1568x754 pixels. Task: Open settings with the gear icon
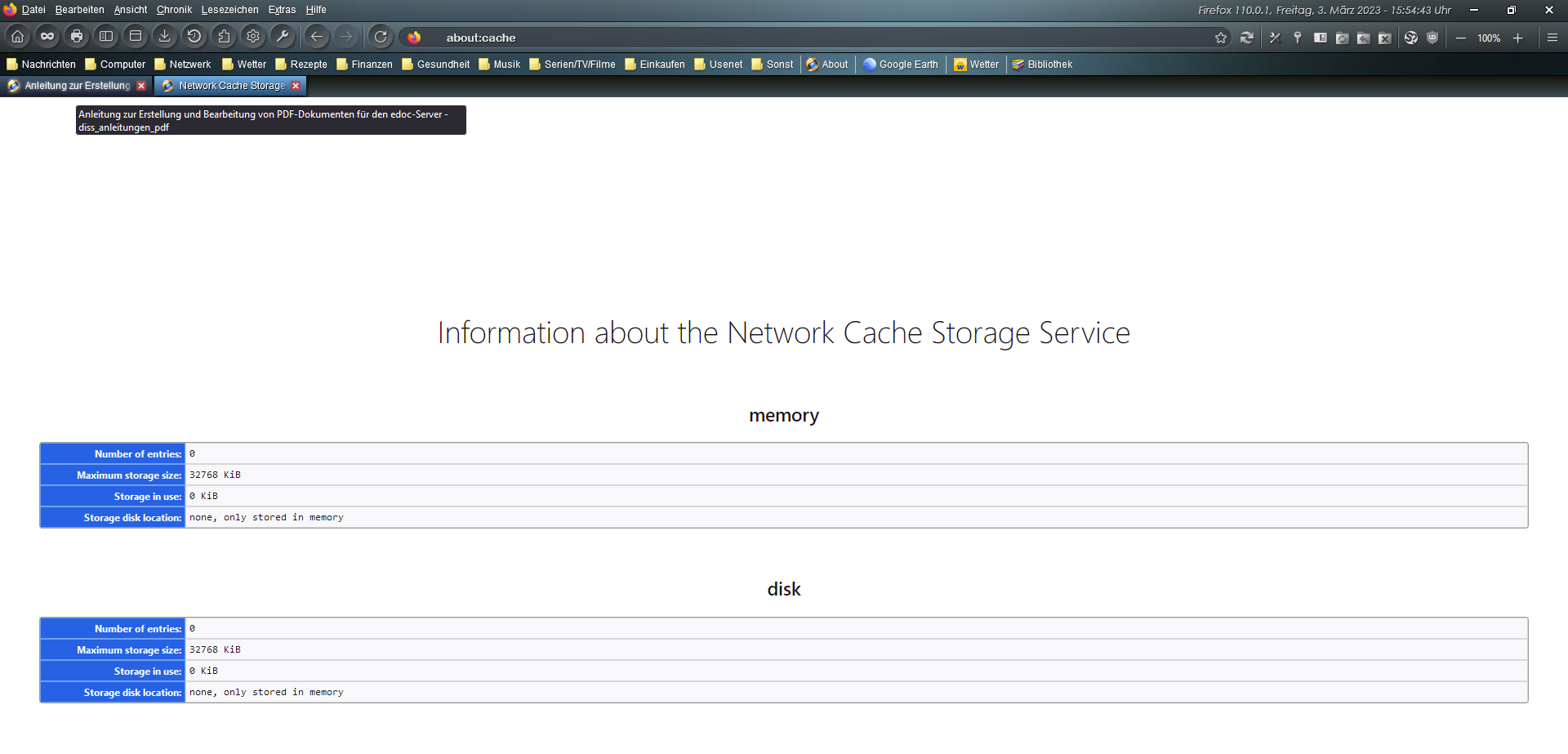(x=253, y=37)
